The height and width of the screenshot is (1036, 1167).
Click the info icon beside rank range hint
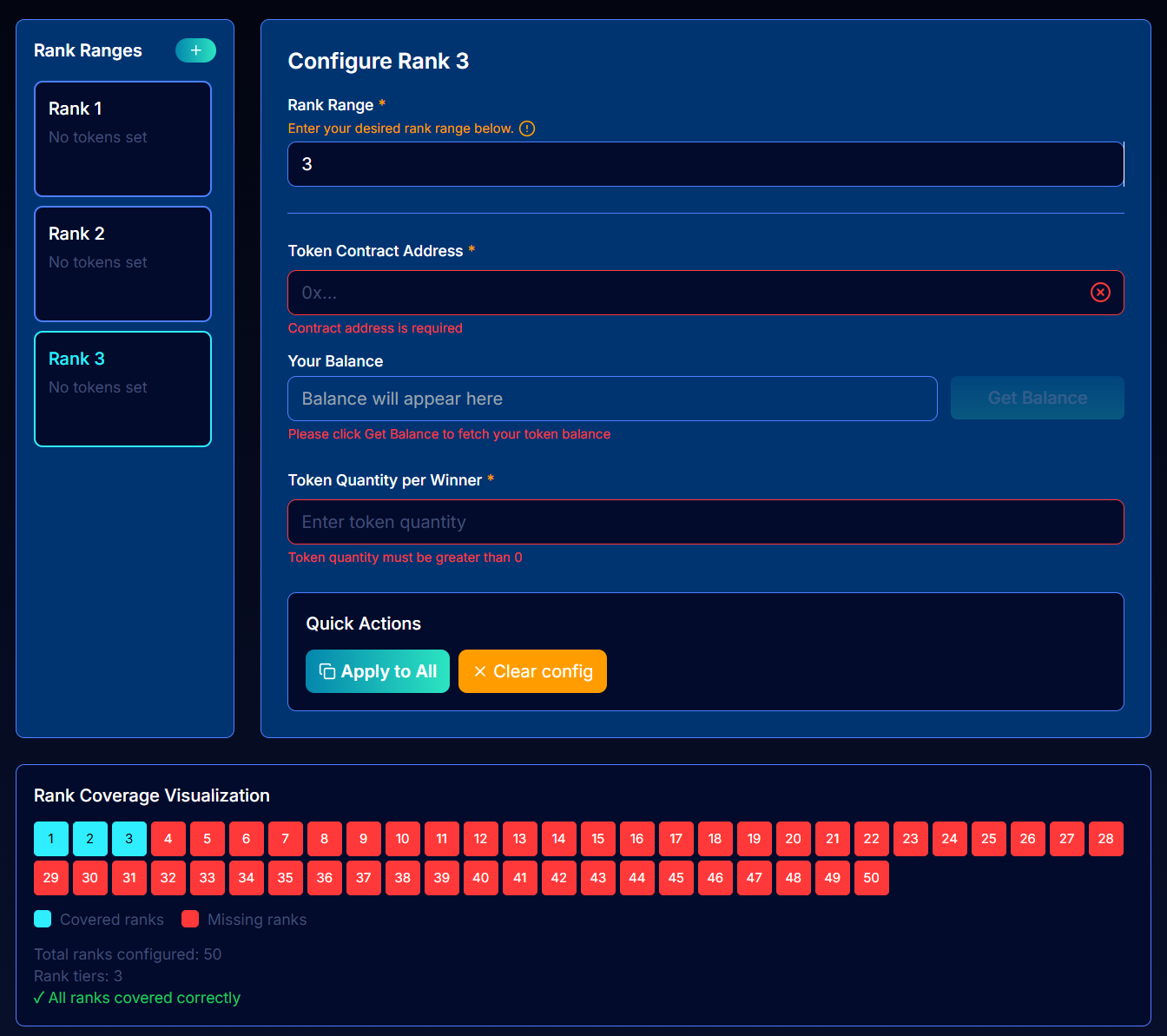coord(527,129)
